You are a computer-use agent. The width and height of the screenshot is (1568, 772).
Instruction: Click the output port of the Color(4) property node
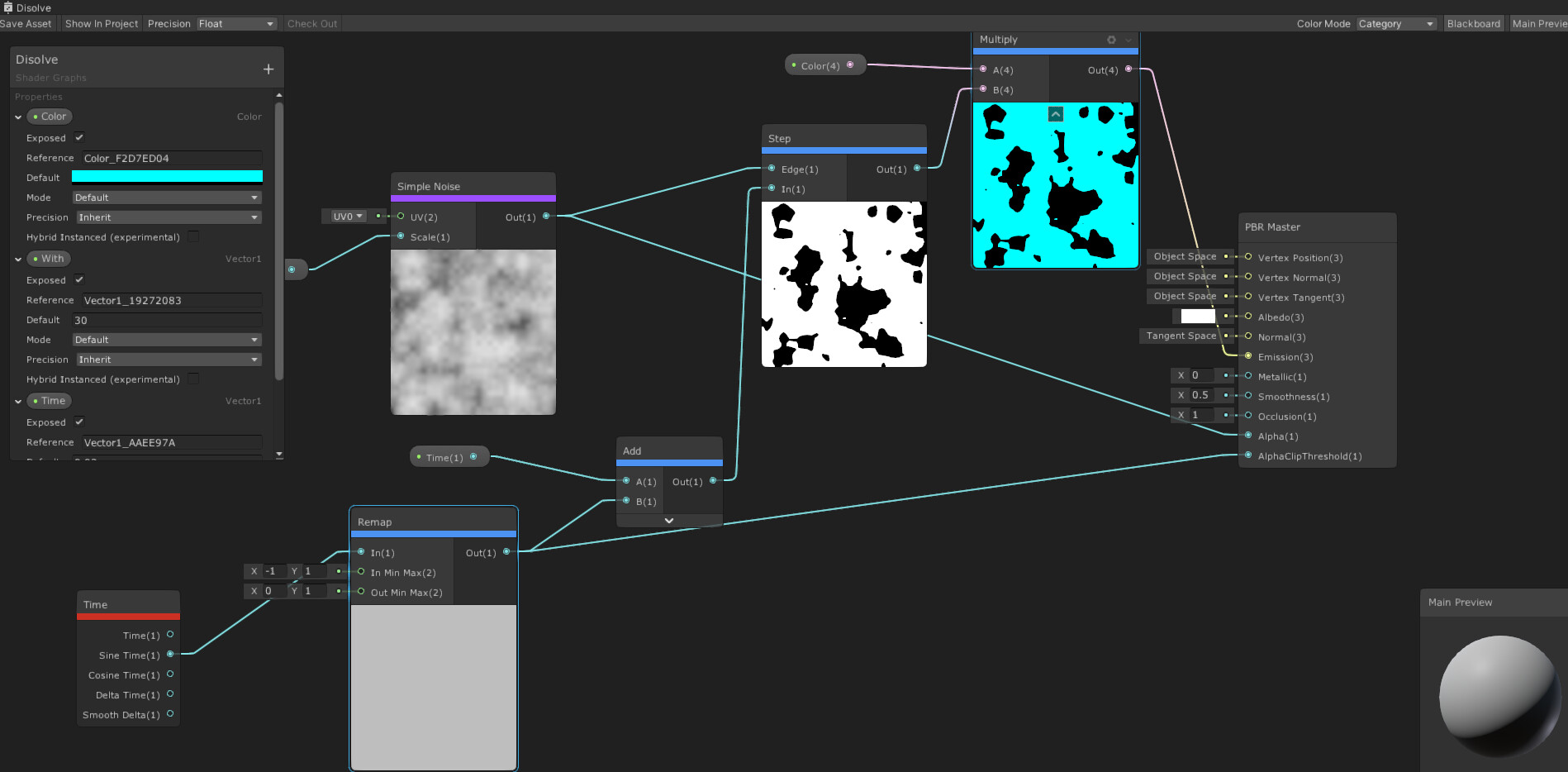[851, 64]
